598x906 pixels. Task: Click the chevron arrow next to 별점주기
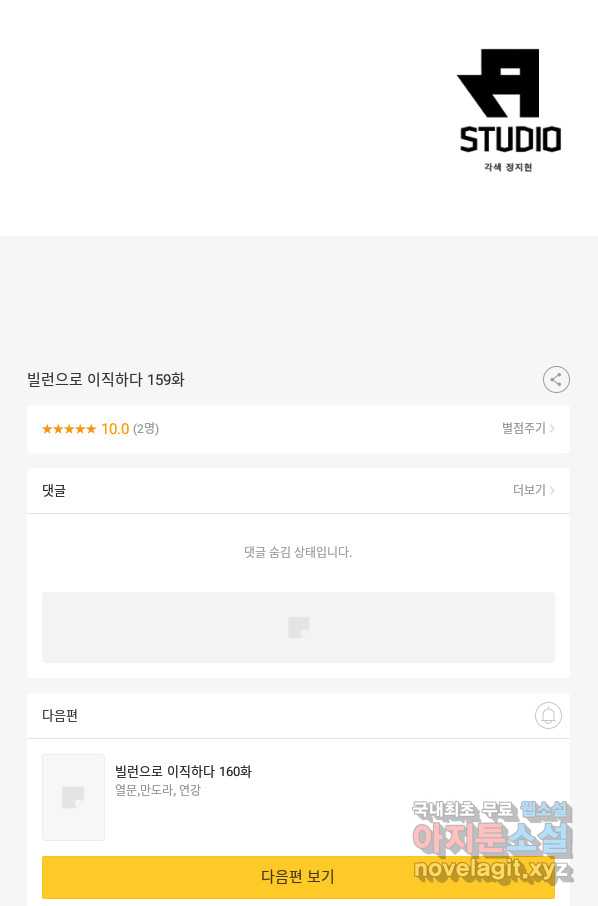point(552,428)
